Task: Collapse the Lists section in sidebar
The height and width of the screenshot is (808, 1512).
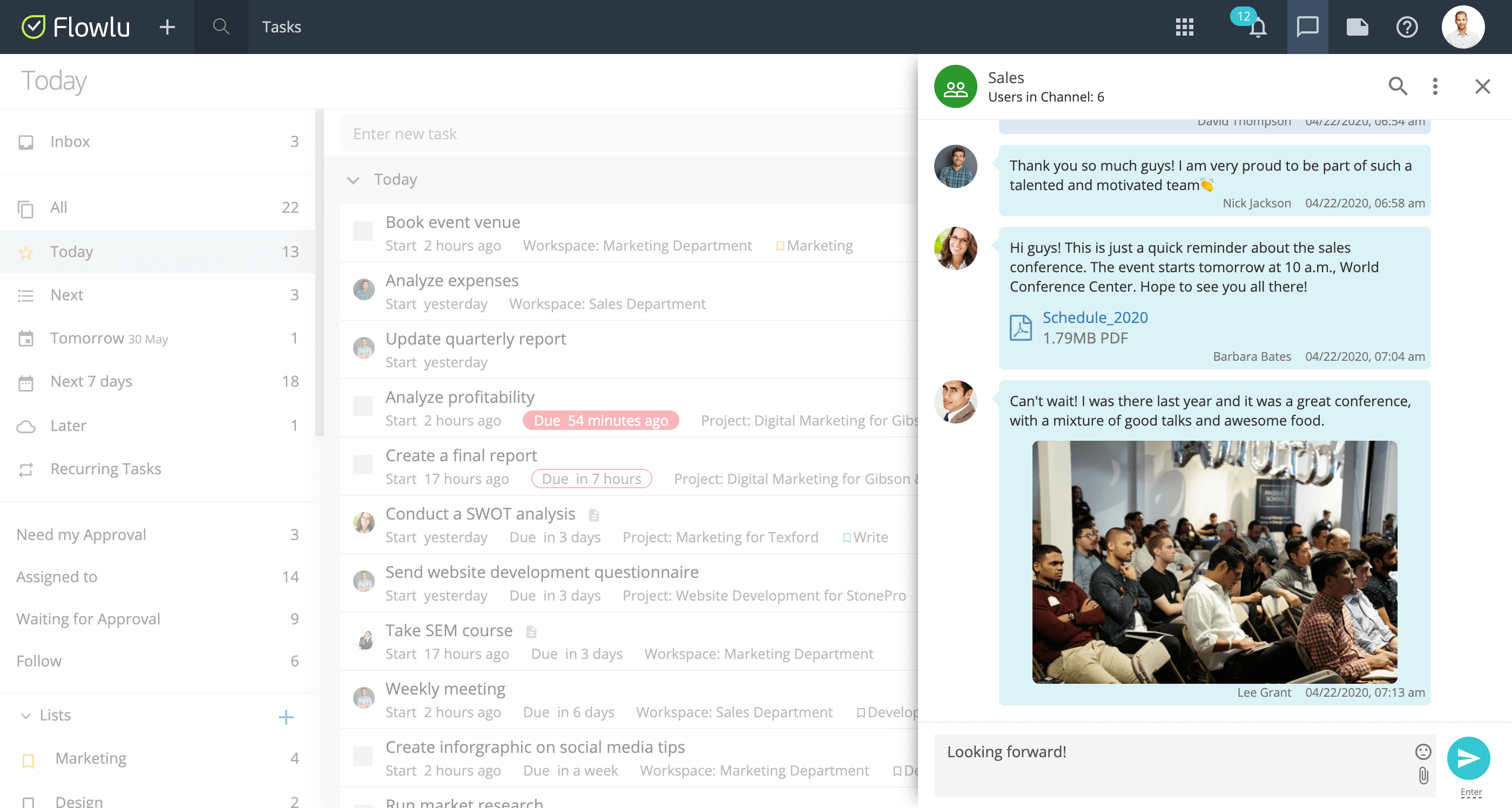Action: point(25,716)
